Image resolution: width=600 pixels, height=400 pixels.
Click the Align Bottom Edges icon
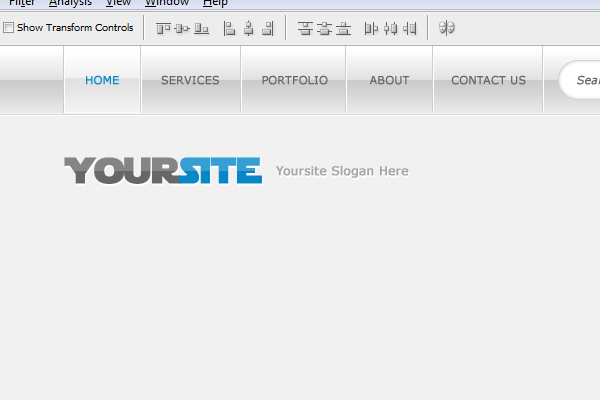click(x=201, y=28)
